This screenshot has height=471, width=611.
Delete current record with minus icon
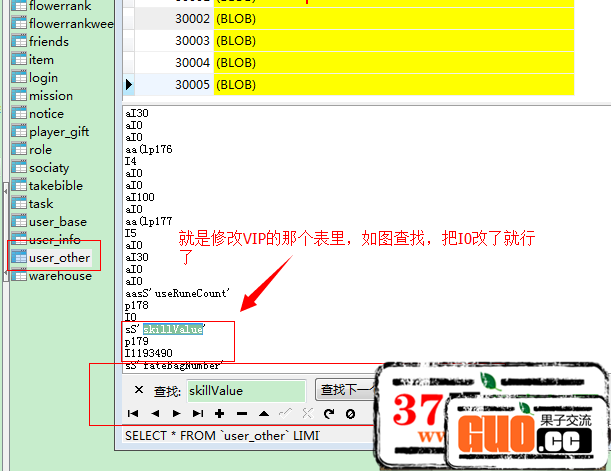[x=241, y=414]
